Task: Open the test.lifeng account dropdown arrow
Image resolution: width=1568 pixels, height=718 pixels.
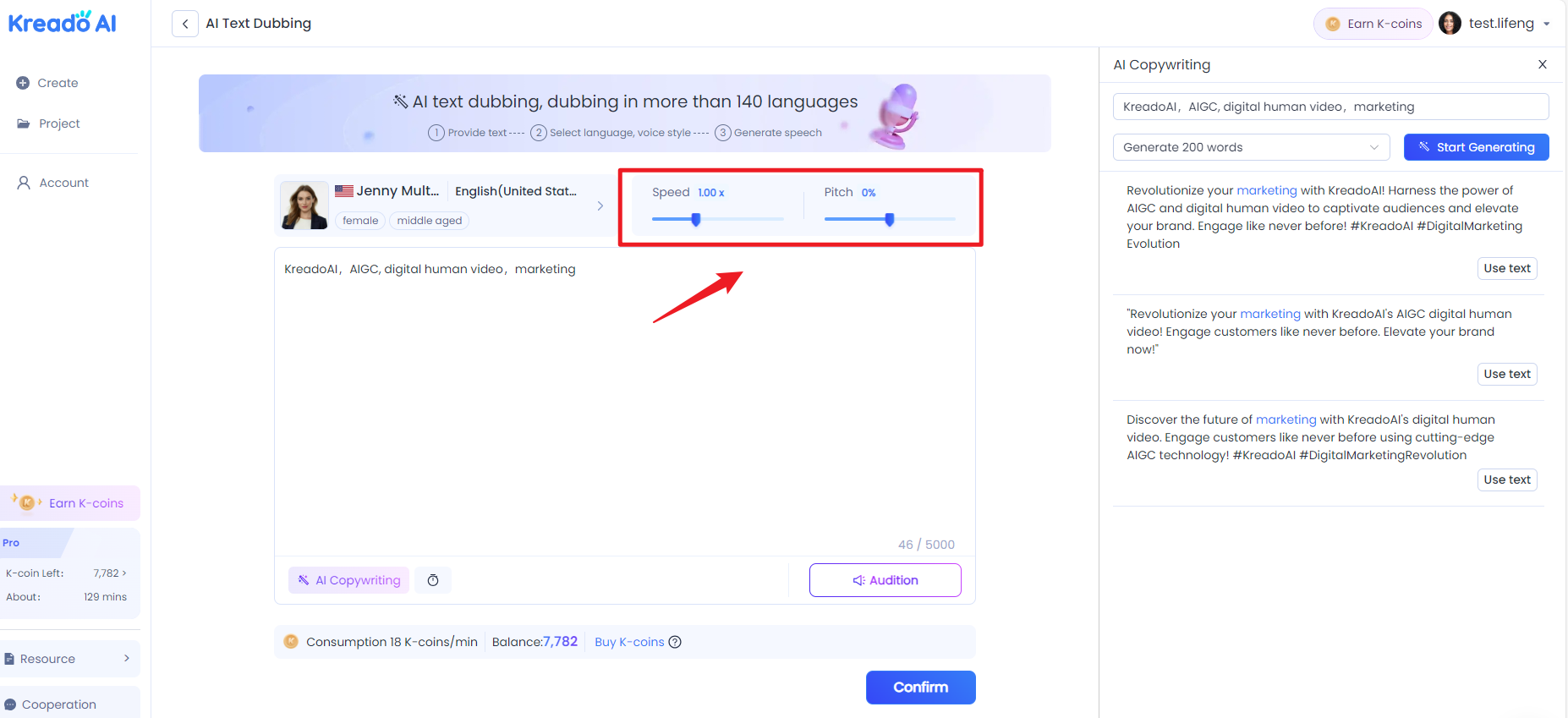Action: click(x=1547, y=24)
